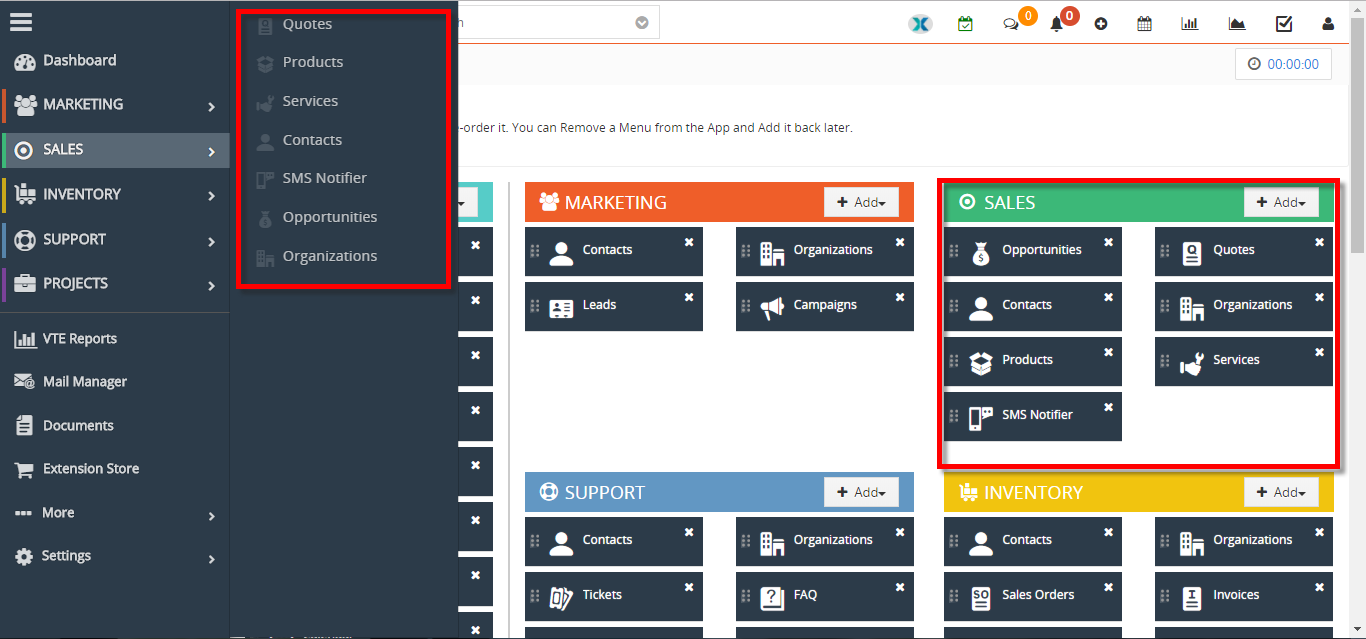Expand the INVENTORY sidebar menu

pos(115,195)
